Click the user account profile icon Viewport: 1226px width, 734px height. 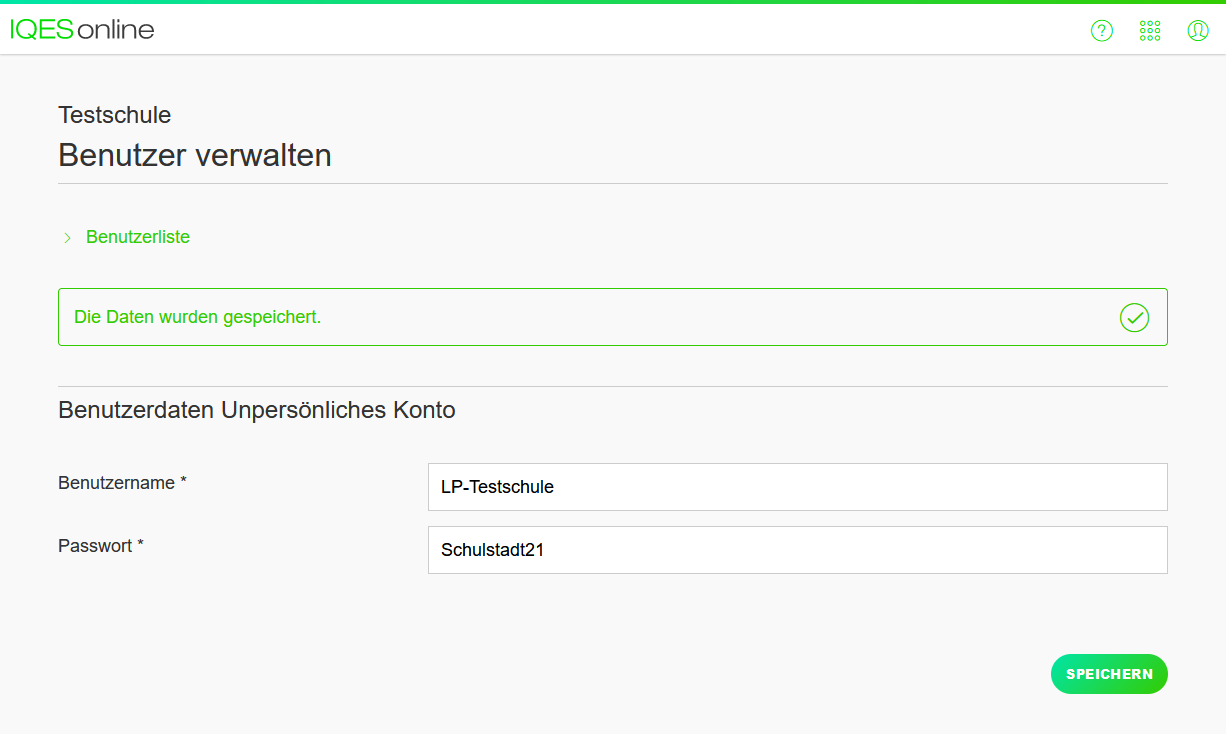(1197, 30)
